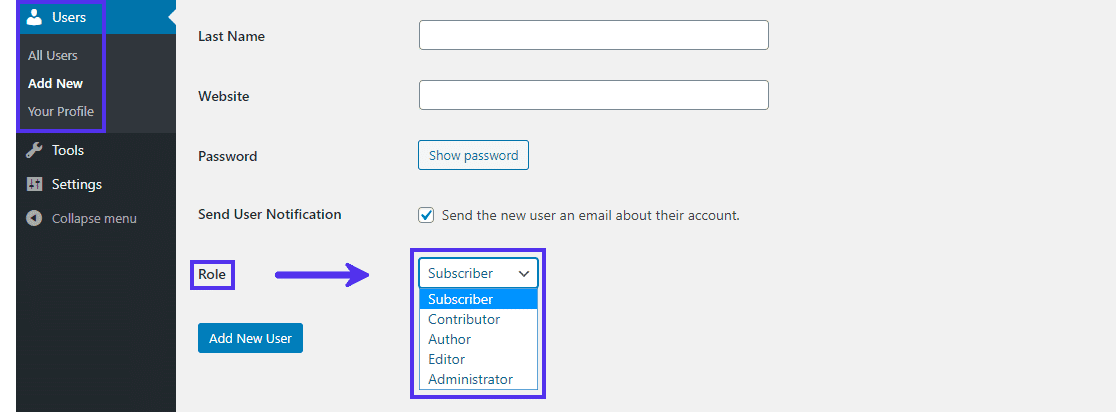The image size is (1116, 412).
Task: Focus the Last Name text field
Action: point(593,36)
